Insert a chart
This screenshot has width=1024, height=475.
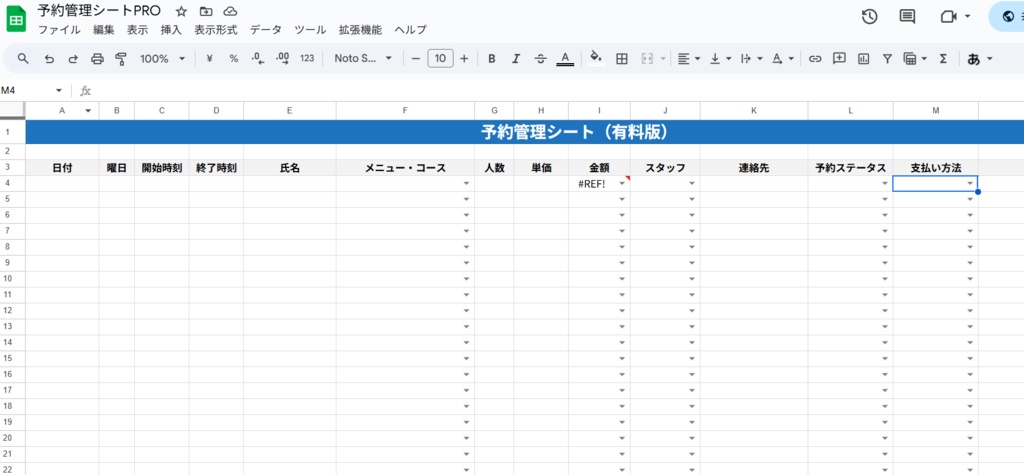(x=863, y=59)
